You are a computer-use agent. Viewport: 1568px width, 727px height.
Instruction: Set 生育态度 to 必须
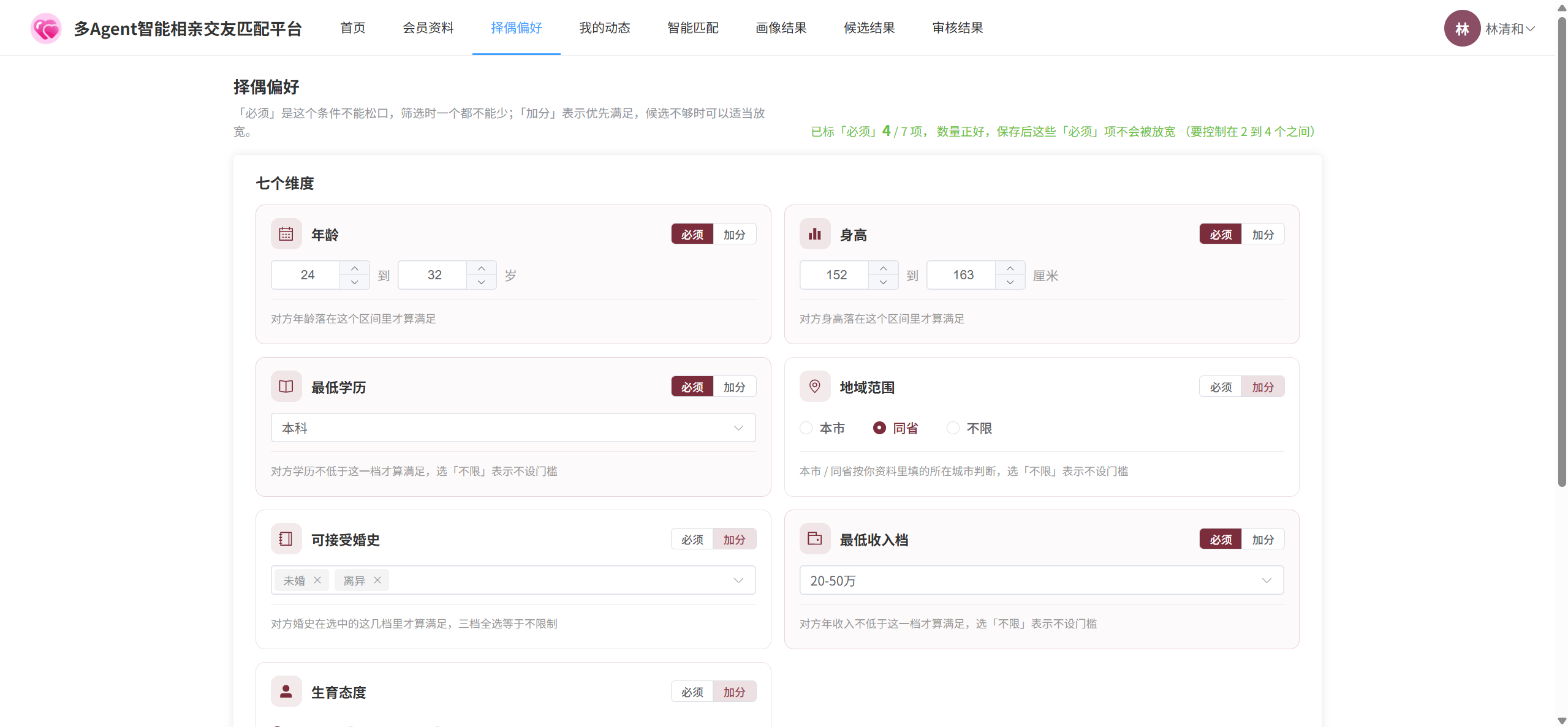click(x=692, y=692)
